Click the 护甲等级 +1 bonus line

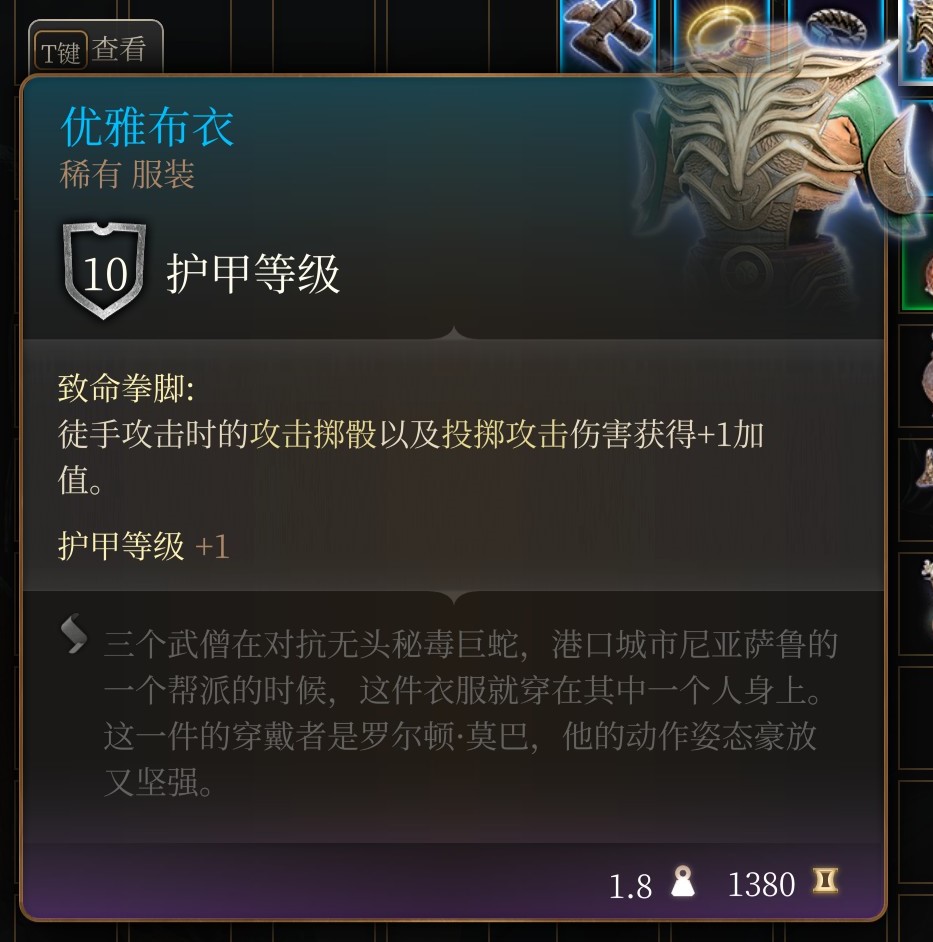click(144, 545)
